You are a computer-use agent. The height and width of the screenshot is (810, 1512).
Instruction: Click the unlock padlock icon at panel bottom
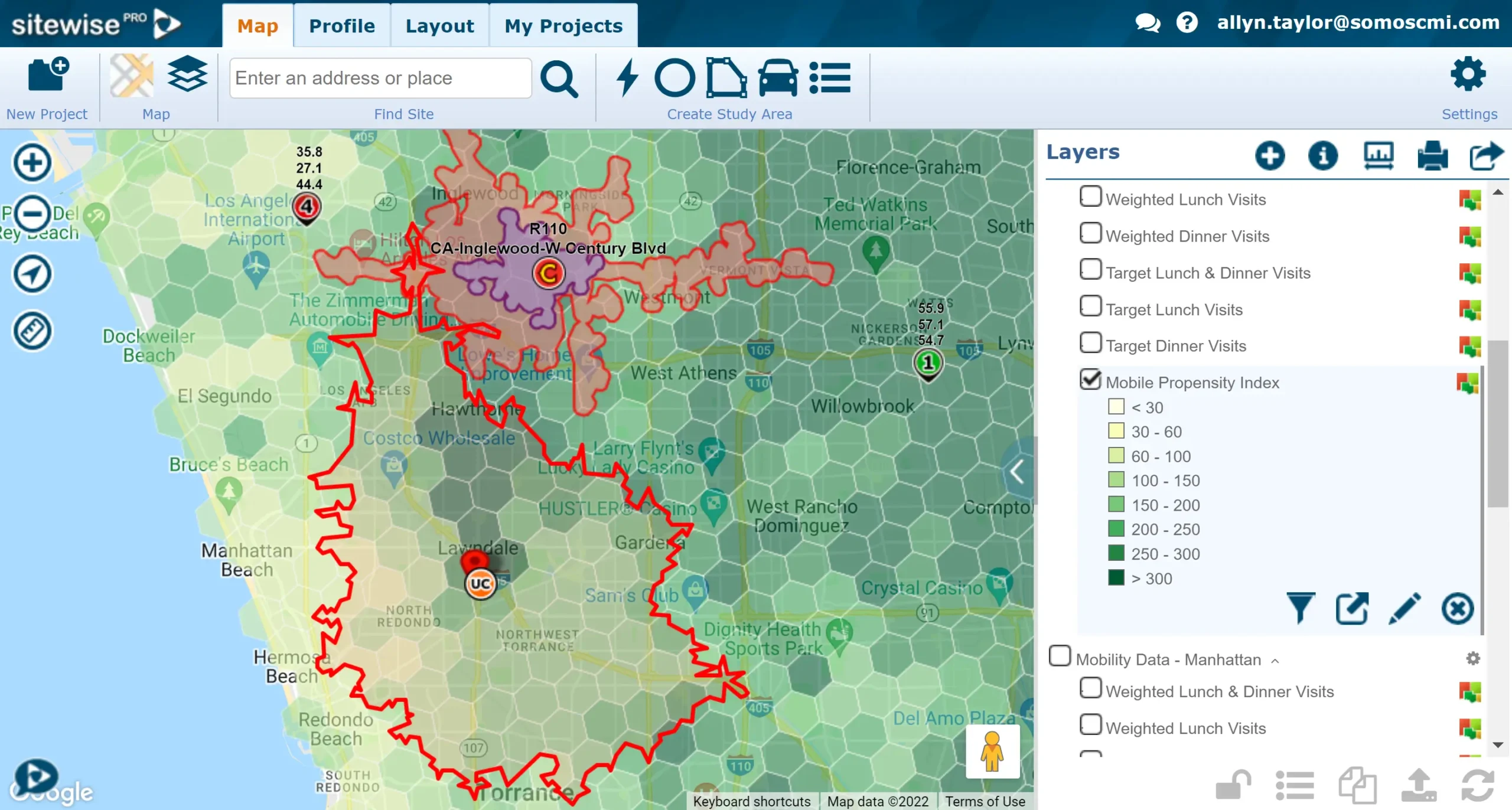click(x=1233, y=785)
